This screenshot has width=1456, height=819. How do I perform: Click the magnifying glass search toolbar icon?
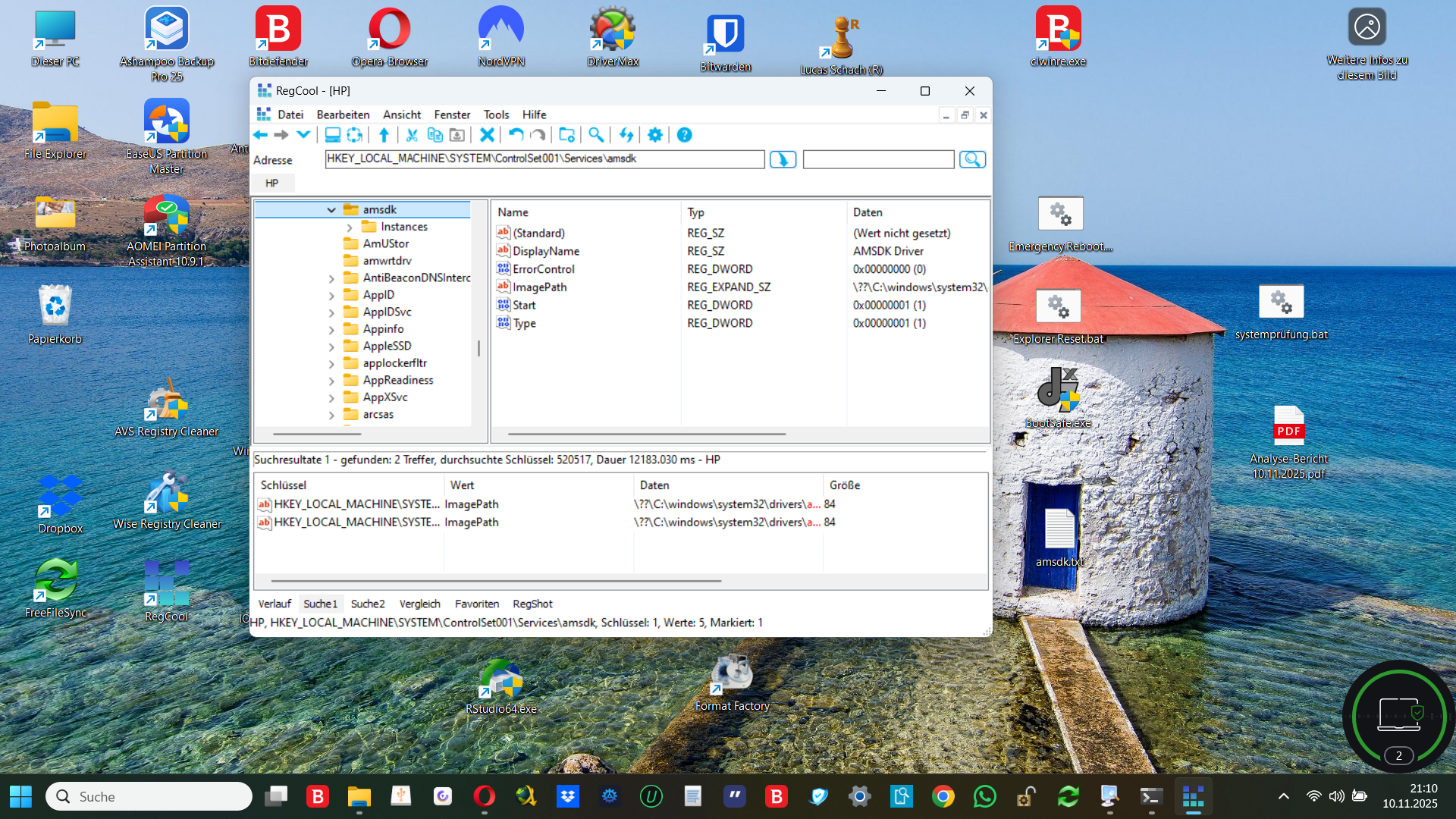[x=596, y=135]
